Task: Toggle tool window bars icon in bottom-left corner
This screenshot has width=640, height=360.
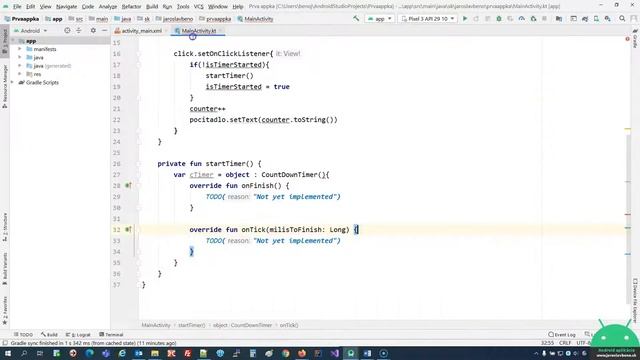Action: pyautogui.click(x=5, y=343)
